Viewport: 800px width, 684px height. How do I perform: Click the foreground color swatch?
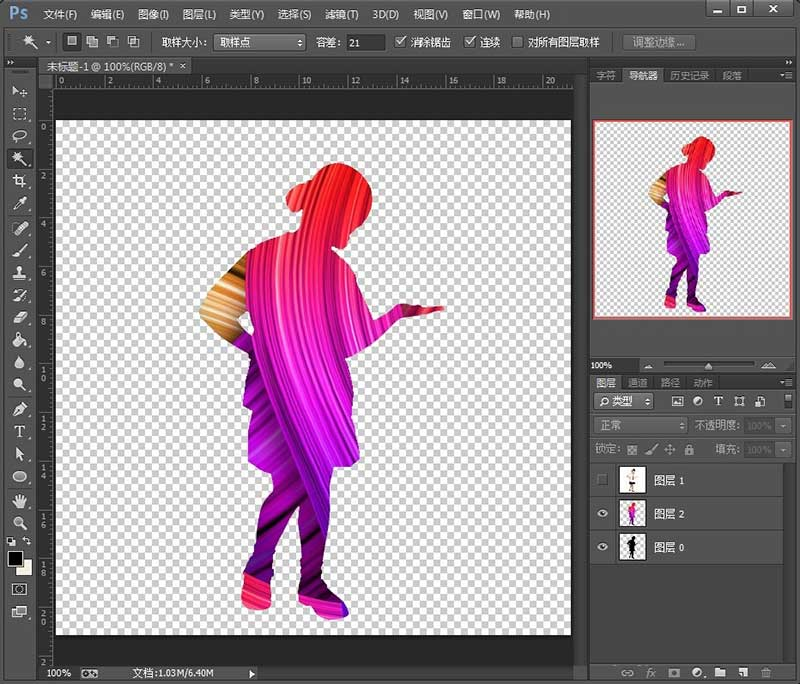[x=15, y=559]
